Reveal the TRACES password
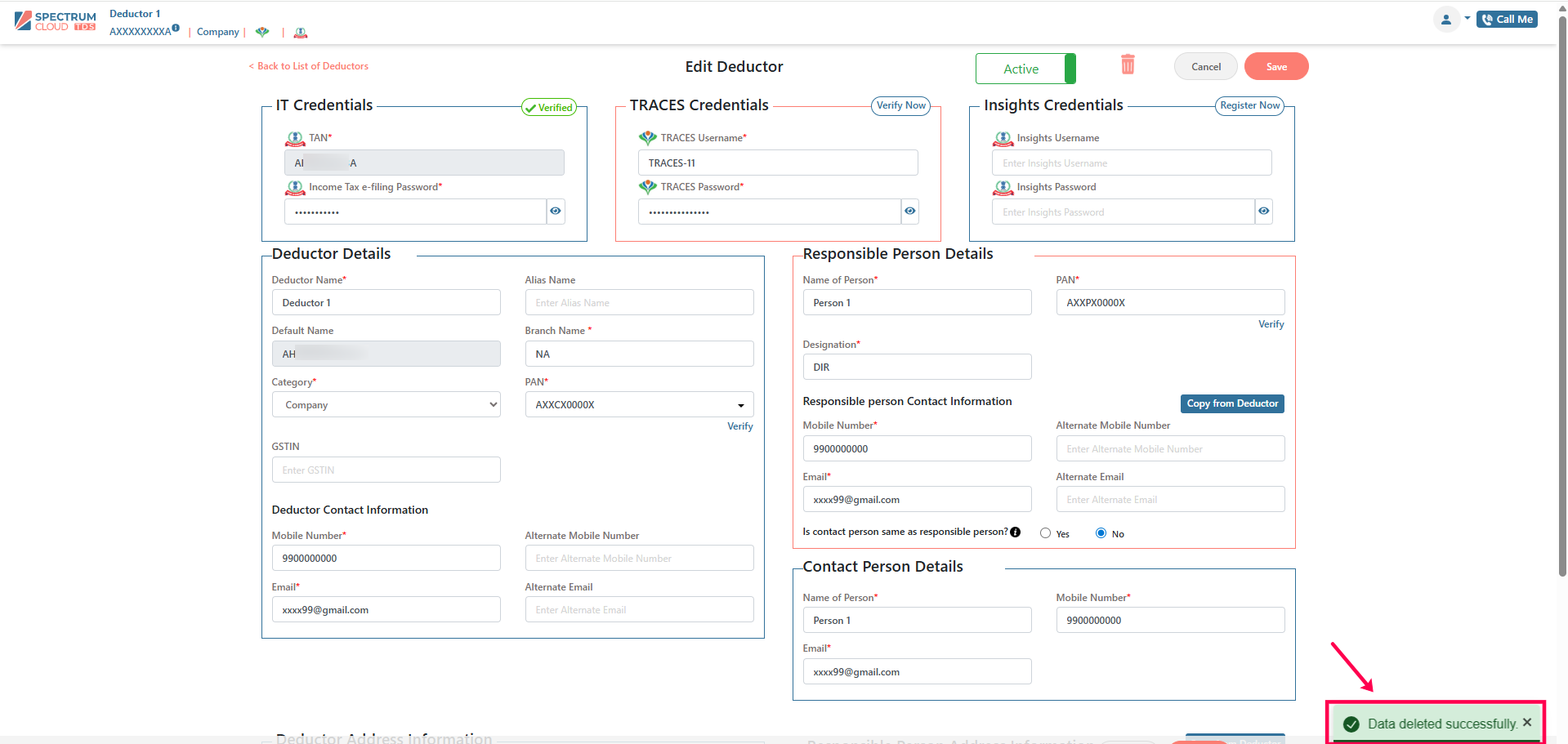This screenshot has height=744, width=1568. point(909,212)
